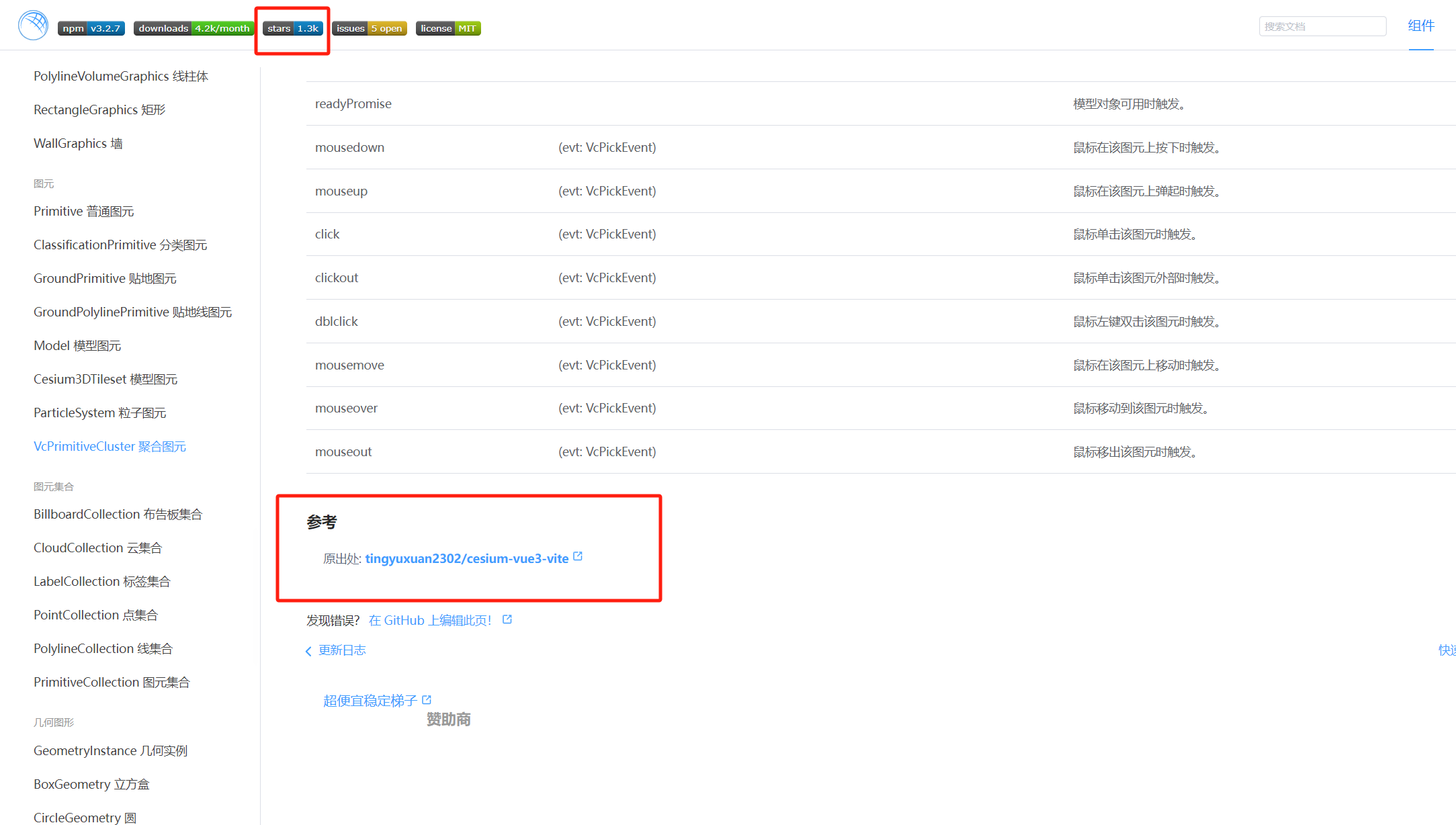Click the external link icon after GitHub edit link
This screenshot has height=825, width=1456.
[507, 619]
